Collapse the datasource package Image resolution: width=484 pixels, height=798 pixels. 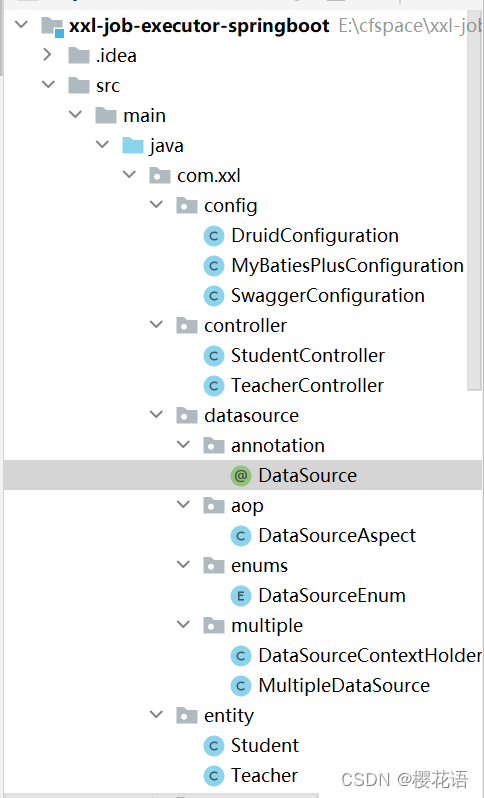tap(156, 414)
